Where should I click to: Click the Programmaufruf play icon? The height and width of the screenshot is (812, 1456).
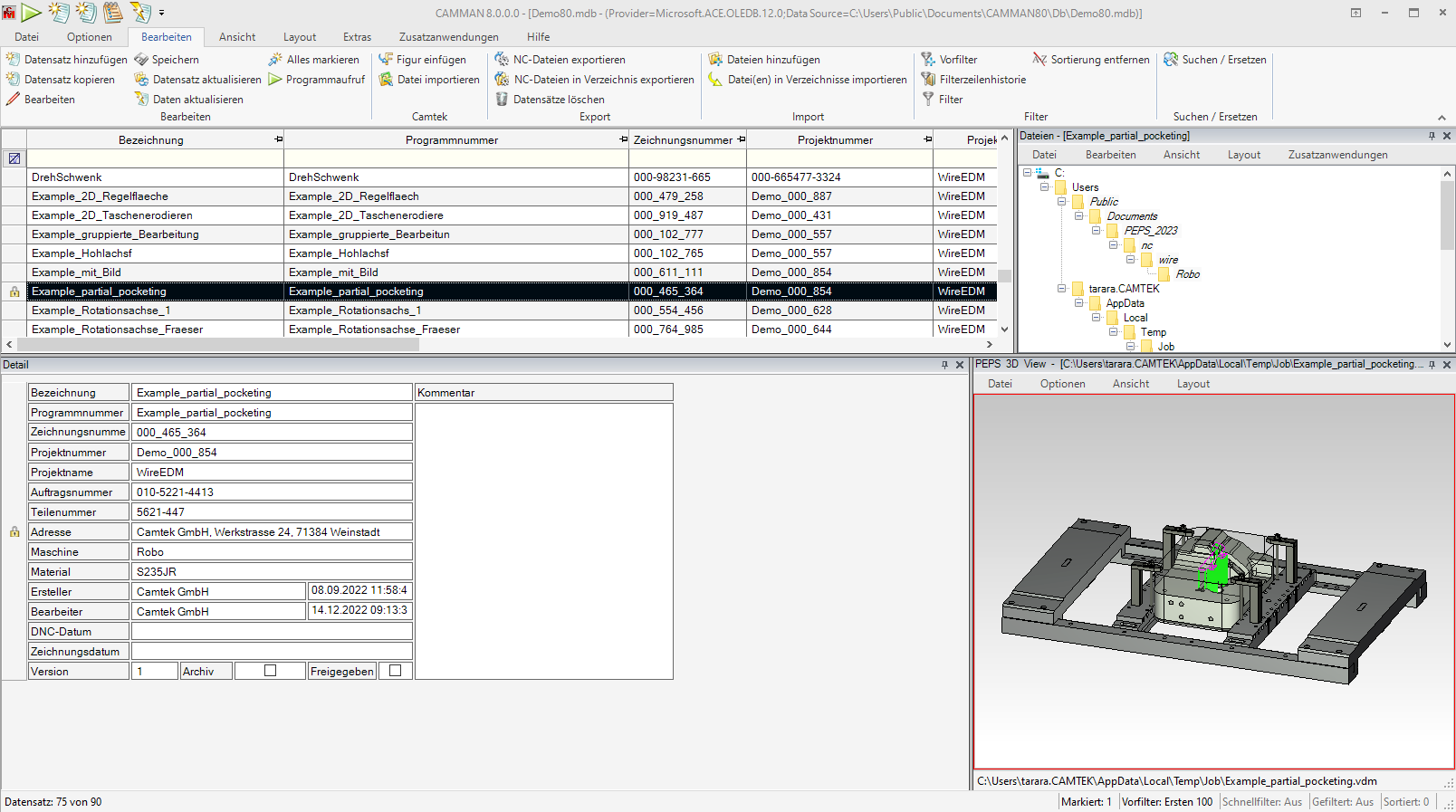pyautogui.click(x=275, y=80)
